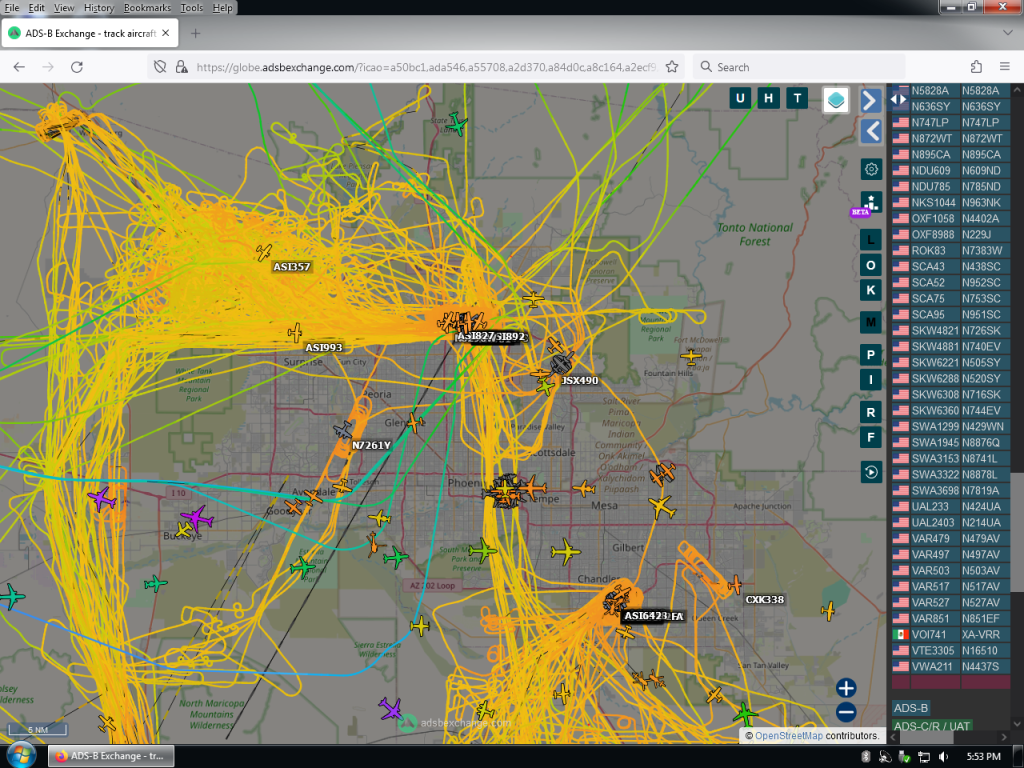This screenshot has width=1024, height=768.
Task: Click the safely remove hardware tray icon
Action: (904, 756)
